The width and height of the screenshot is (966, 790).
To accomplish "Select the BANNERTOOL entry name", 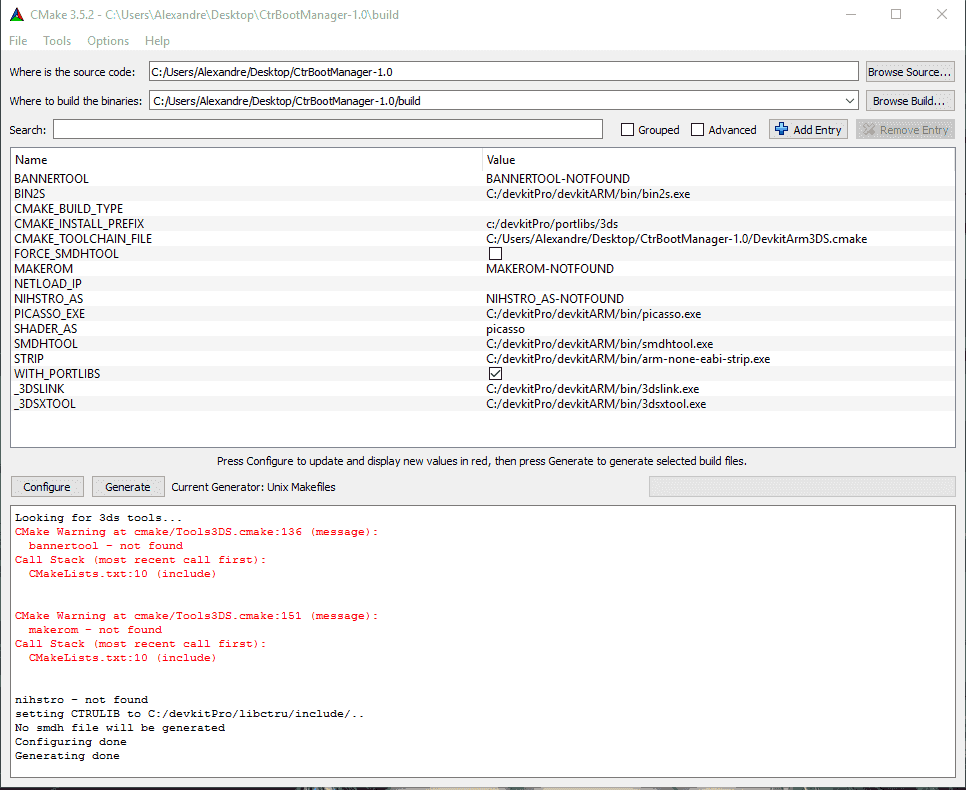I will pos(52,179).
